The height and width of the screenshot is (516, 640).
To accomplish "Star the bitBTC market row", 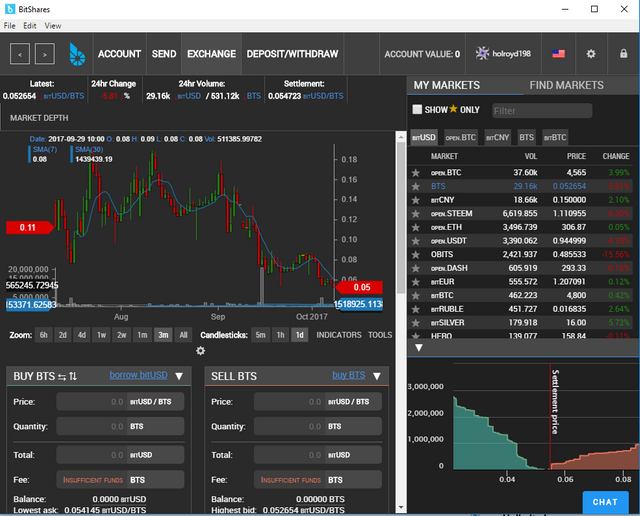I will [416, 296].
